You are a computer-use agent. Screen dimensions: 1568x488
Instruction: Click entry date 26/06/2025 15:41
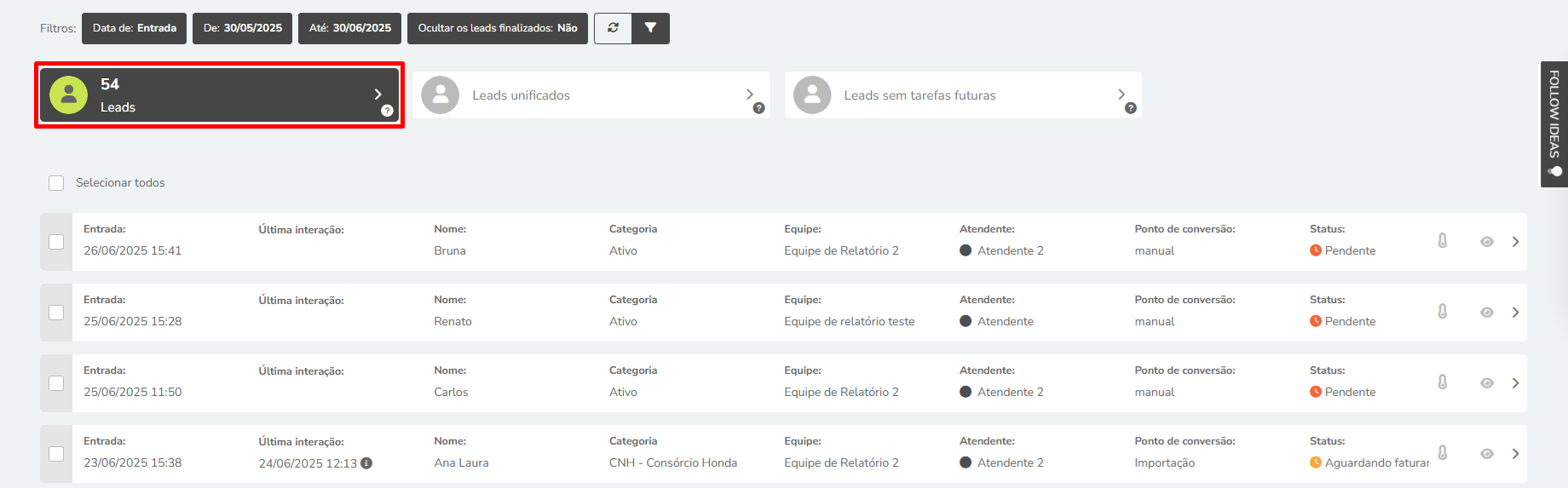click(132, 250)
